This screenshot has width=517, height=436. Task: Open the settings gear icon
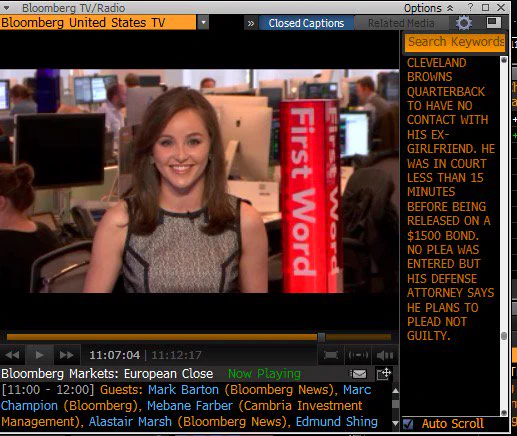click(x=463, y=23)
